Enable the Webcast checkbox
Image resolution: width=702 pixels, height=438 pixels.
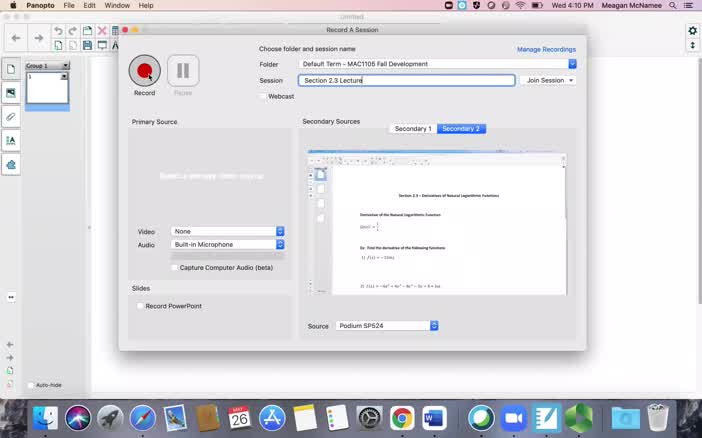point(263,96)
